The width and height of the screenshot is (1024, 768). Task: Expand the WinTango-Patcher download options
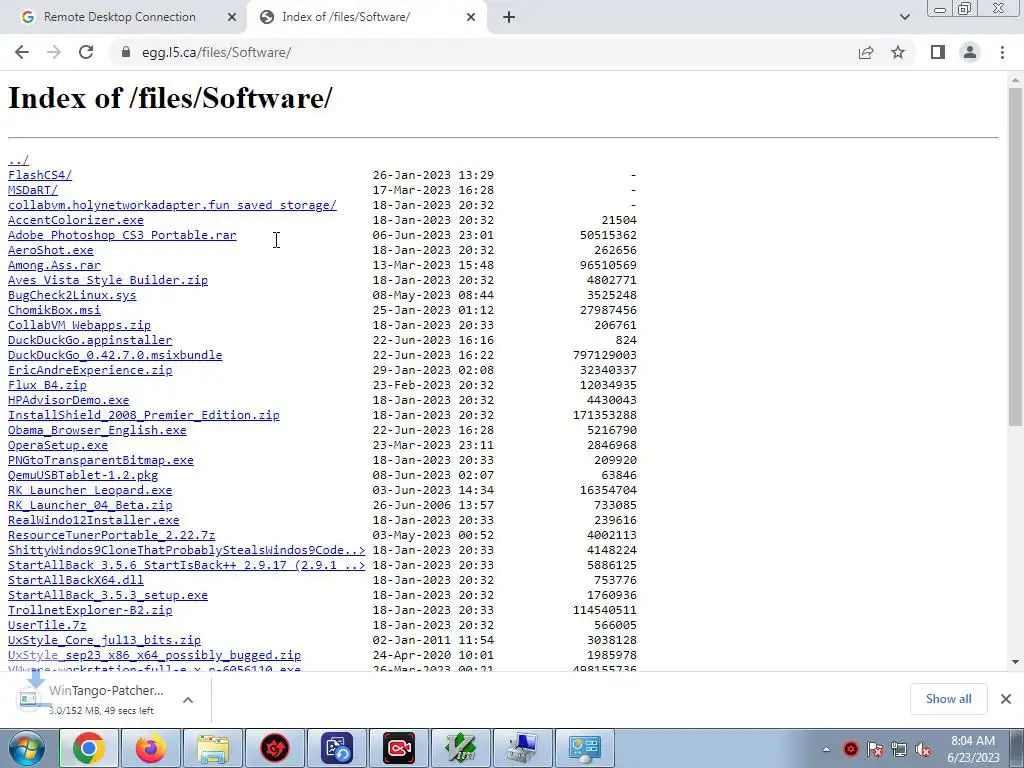[188, 700]
